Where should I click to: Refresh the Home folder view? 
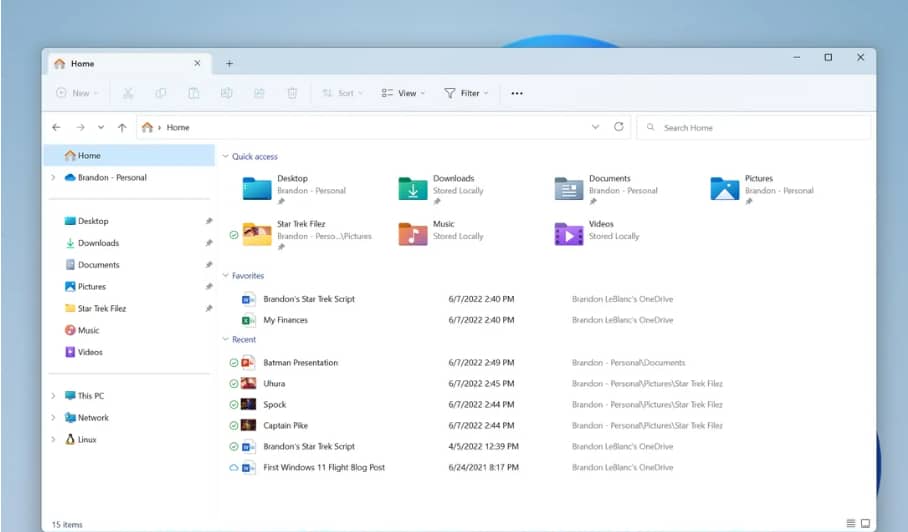pyautogui.click(x=618, y=127)
